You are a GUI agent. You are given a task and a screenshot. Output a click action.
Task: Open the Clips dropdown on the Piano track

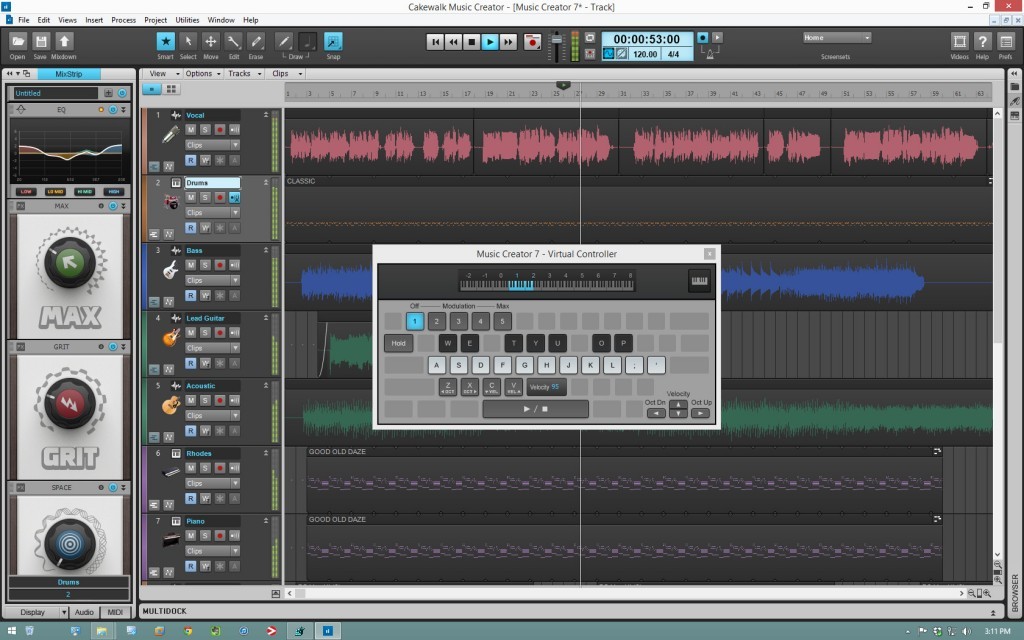point(212,551)
